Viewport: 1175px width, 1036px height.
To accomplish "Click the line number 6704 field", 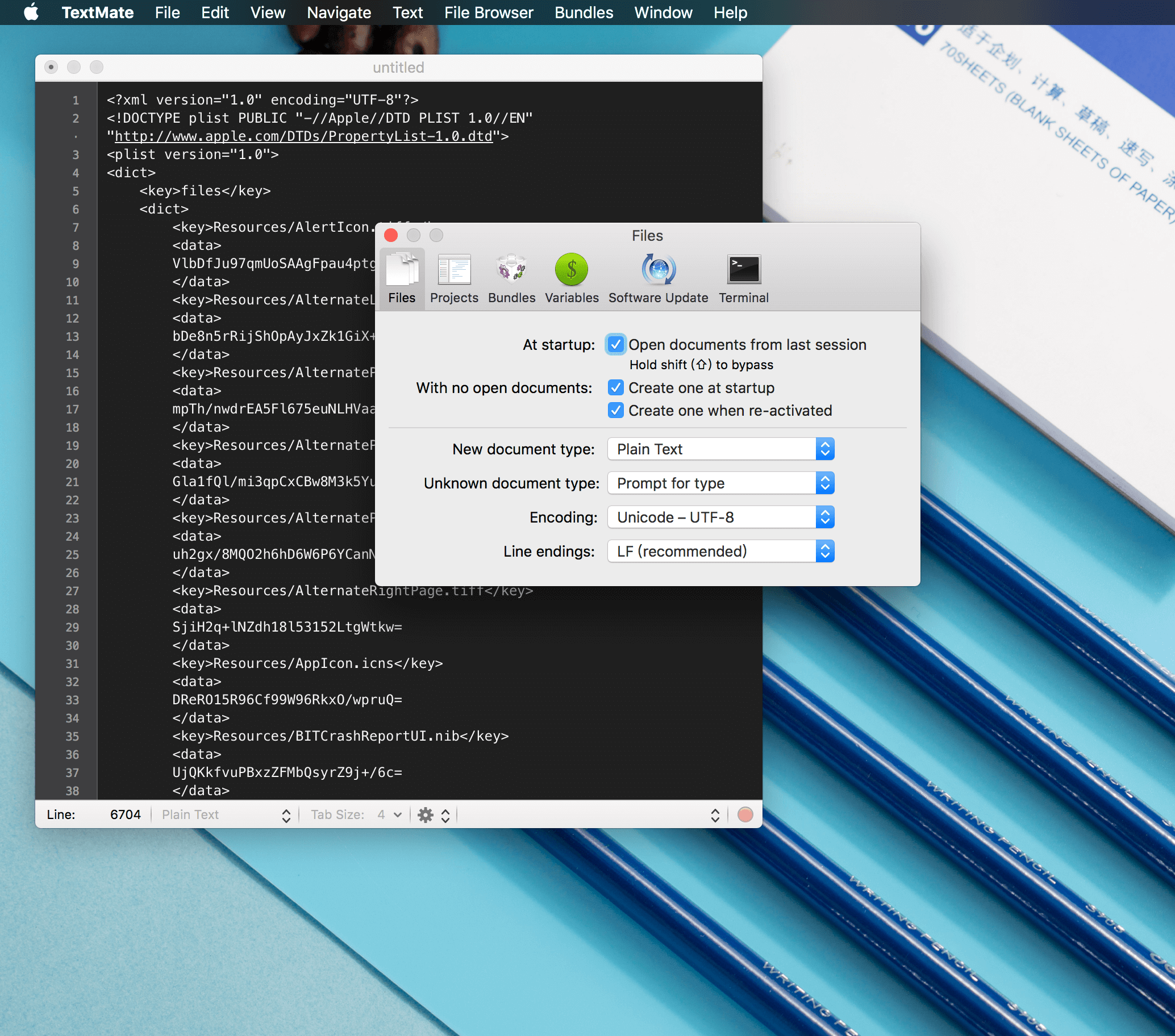I will click(125, 815).
